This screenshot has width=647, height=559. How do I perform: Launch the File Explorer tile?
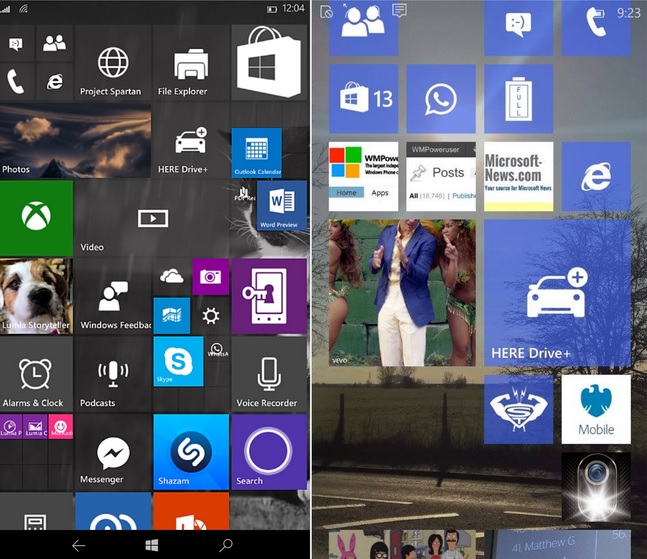coord(190,64)
